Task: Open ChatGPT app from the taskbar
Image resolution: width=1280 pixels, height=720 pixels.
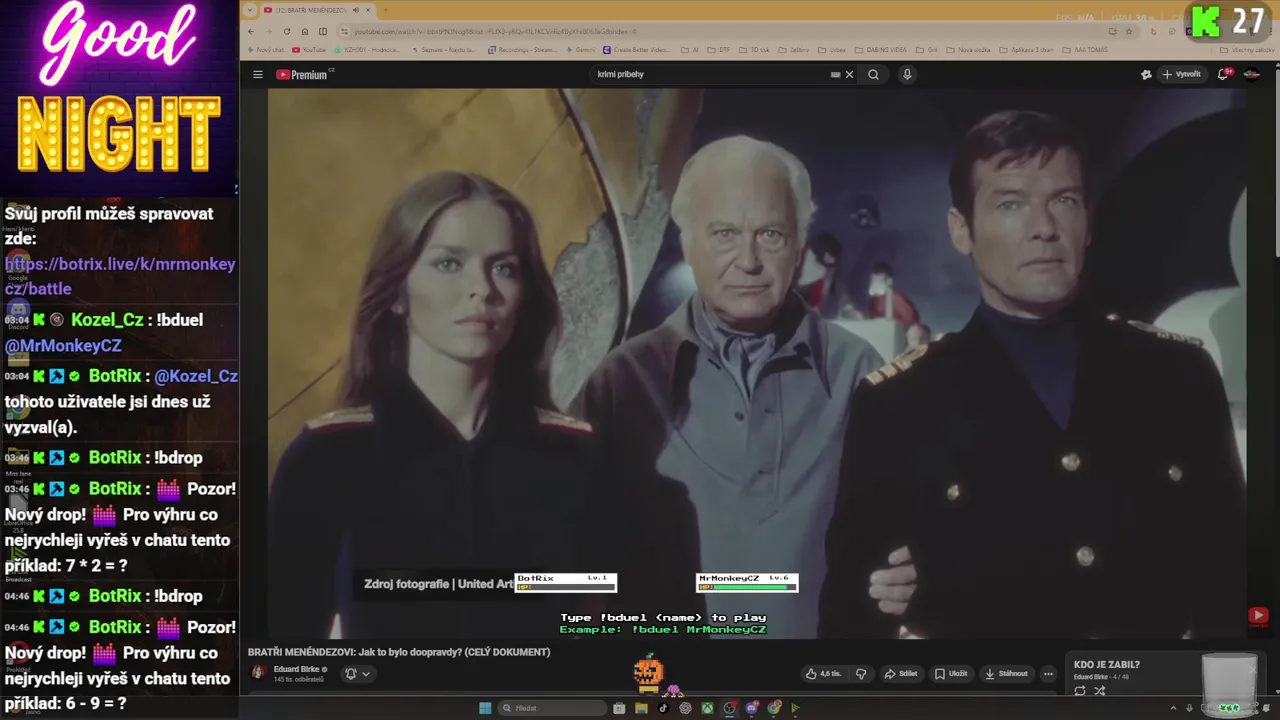Action: [x=685, y=708]
